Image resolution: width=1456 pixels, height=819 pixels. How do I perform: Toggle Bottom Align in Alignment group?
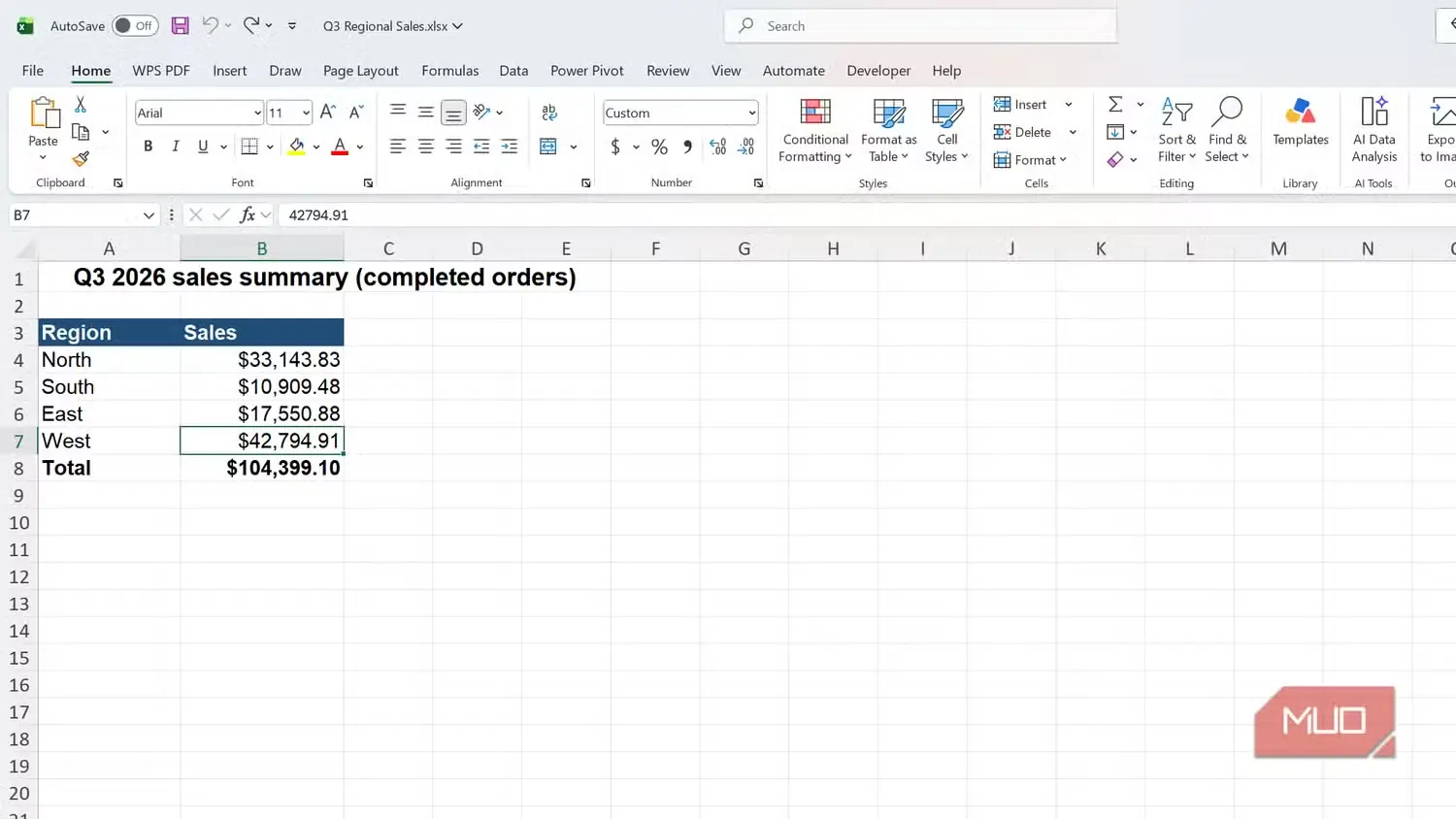[453, 113]
